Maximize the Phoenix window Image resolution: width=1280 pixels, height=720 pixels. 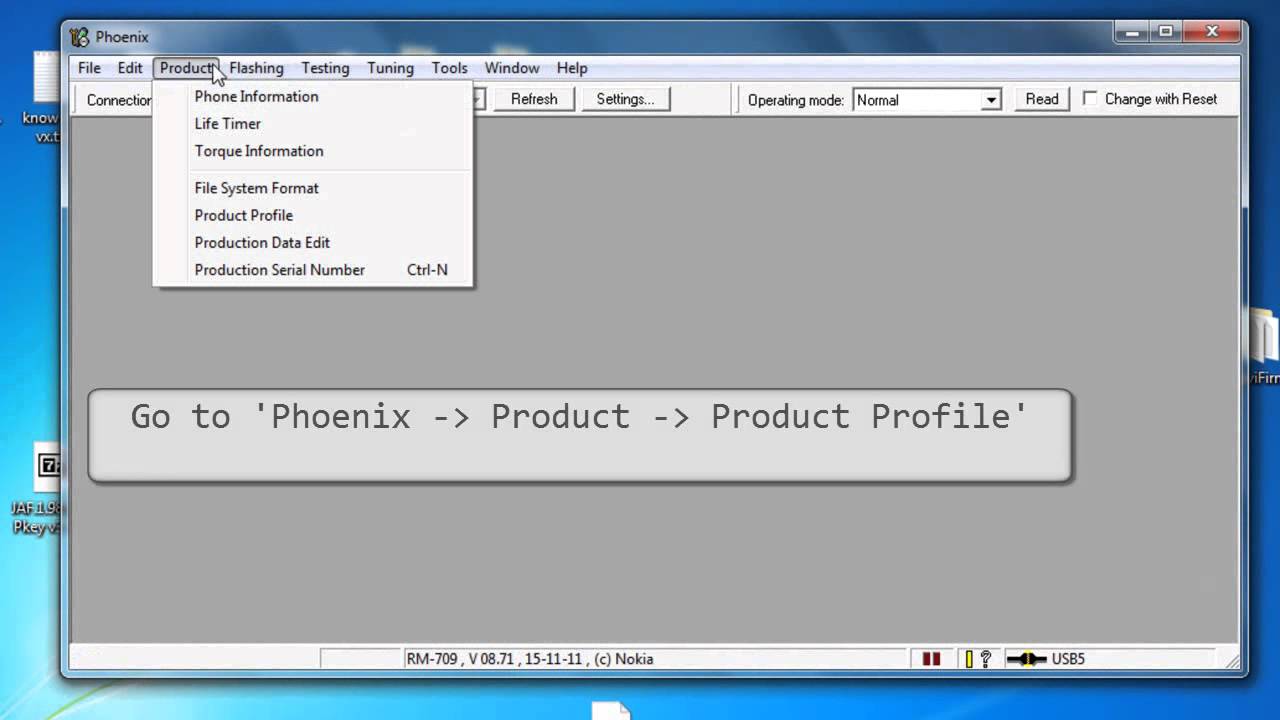[x=1165, y=32]
